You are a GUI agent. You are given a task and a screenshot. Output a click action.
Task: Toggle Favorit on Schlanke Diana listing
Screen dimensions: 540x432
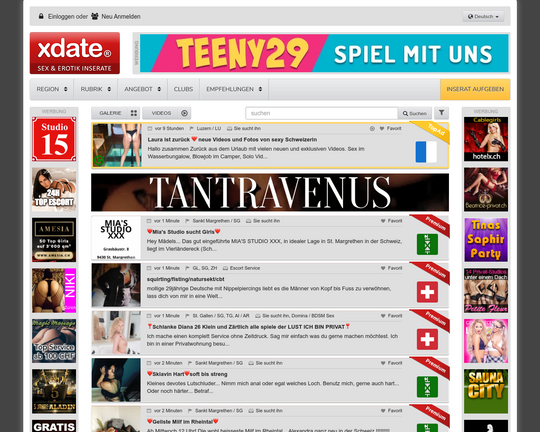pyautogui.click(x=391, y=316)
